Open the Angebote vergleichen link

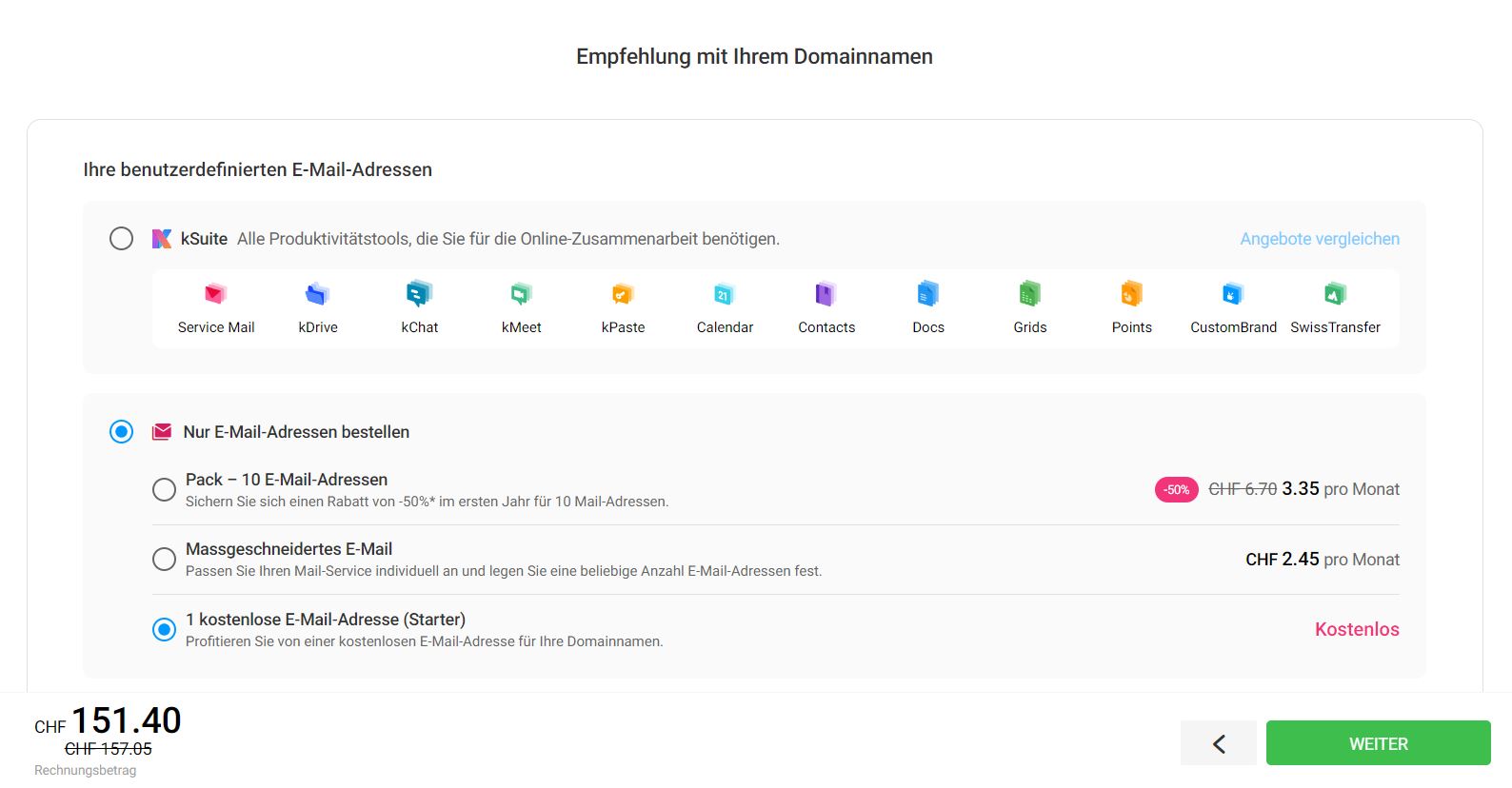[x=1320, y=239]
